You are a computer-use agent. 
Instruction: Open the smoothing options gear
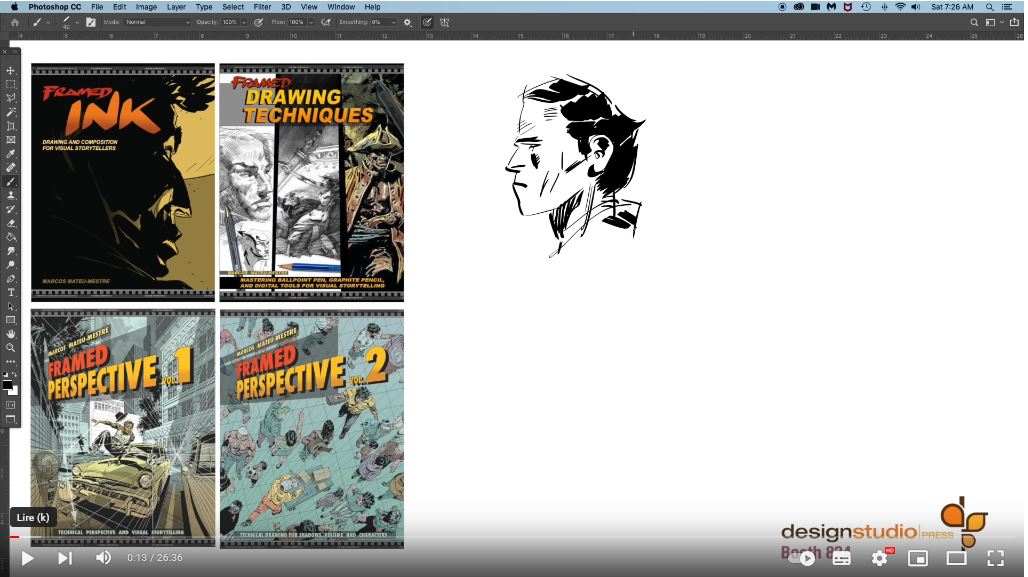click(x=407, y=22)
